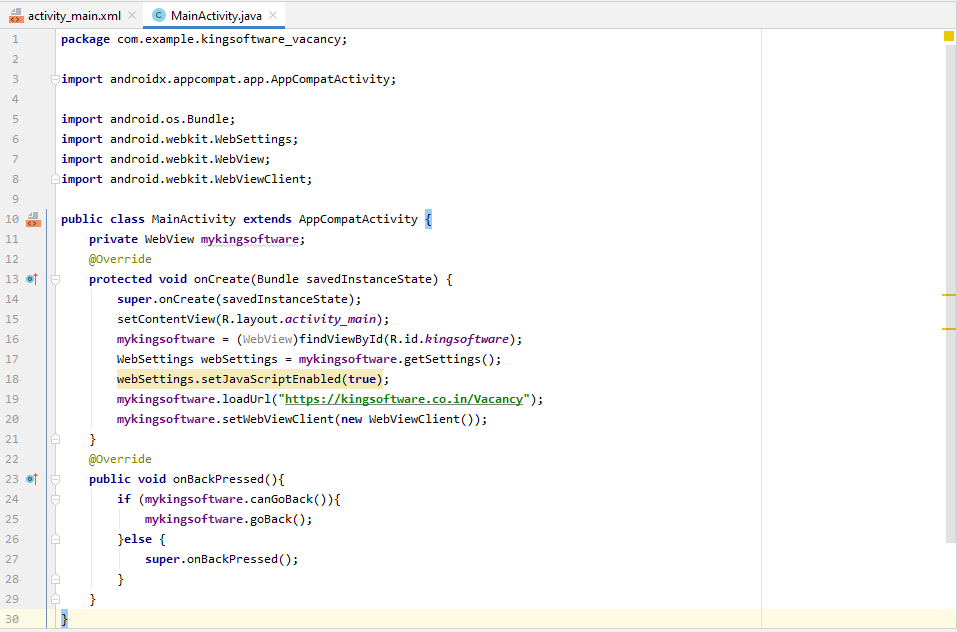Fold the else block at line 26
The width and height of the screenshot is (957, 632).
coord(54,539)
